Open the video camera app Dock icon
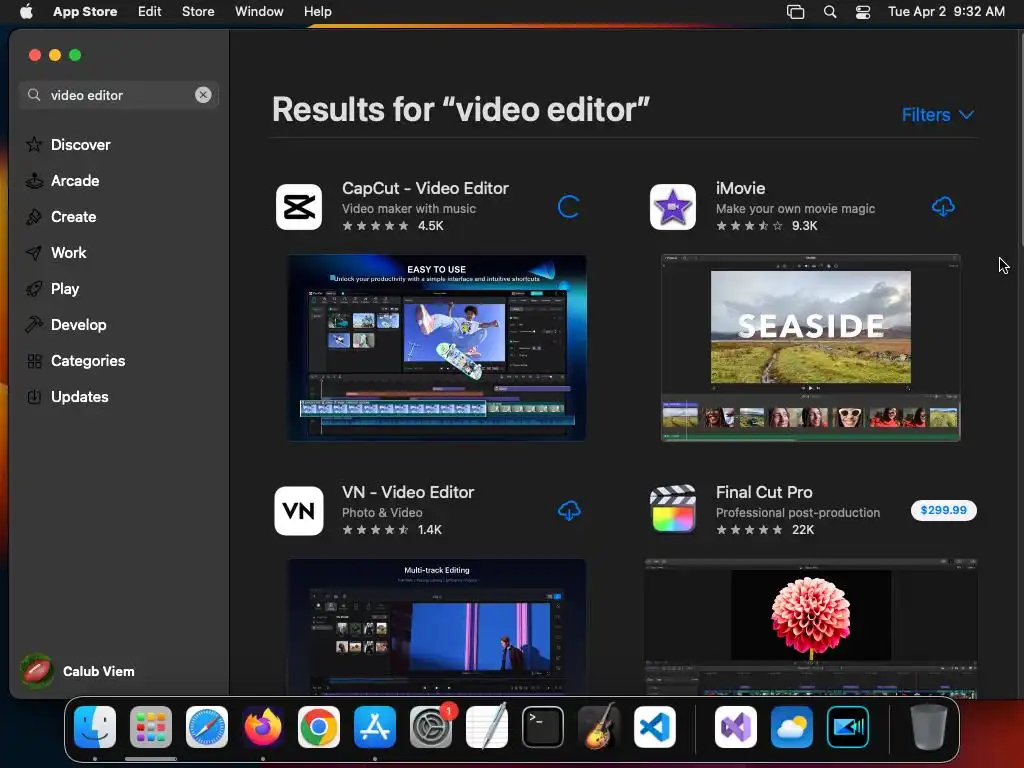 tap(848, 727)
